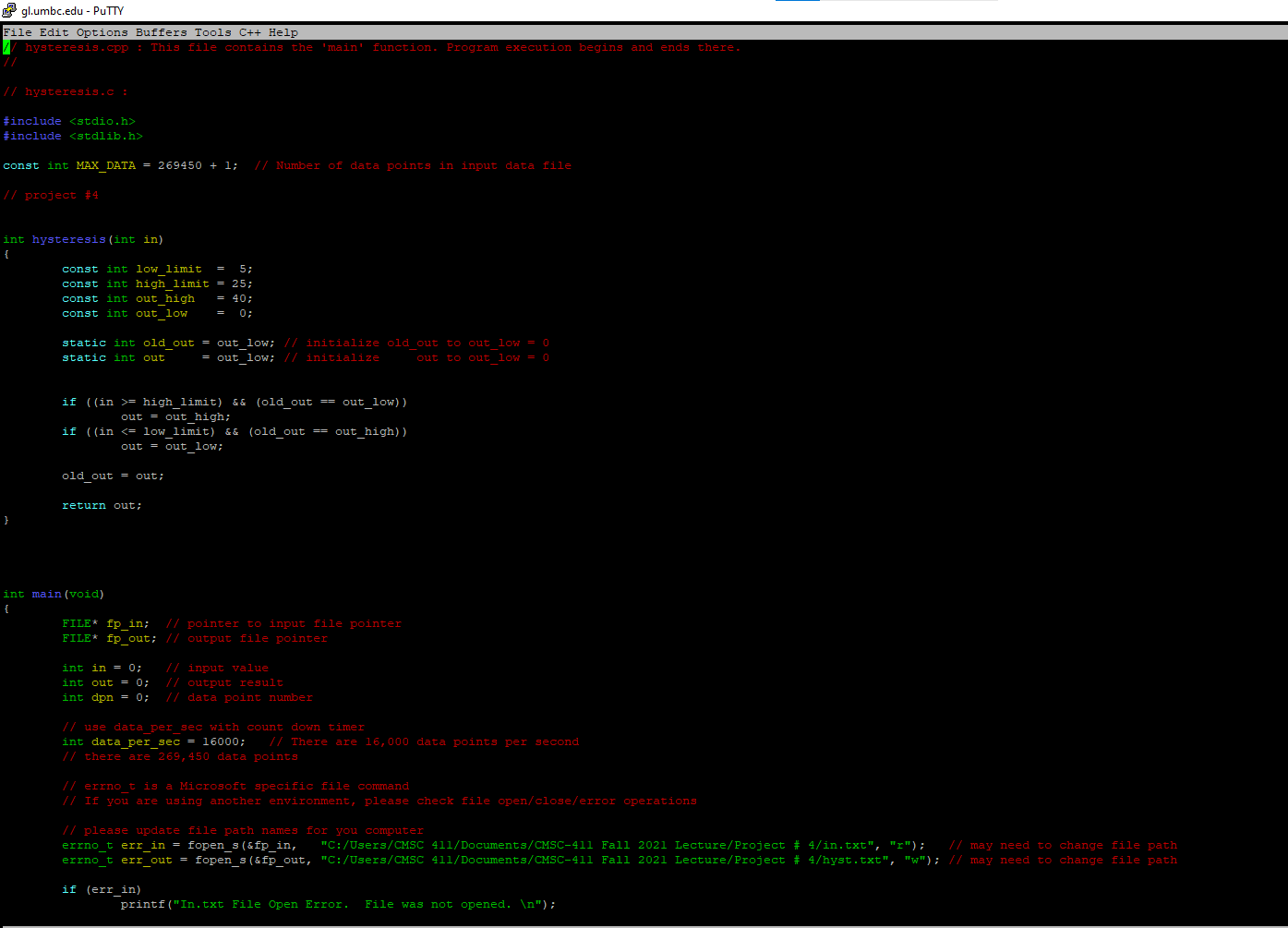Open the Help menu

[x=283, y=31]
